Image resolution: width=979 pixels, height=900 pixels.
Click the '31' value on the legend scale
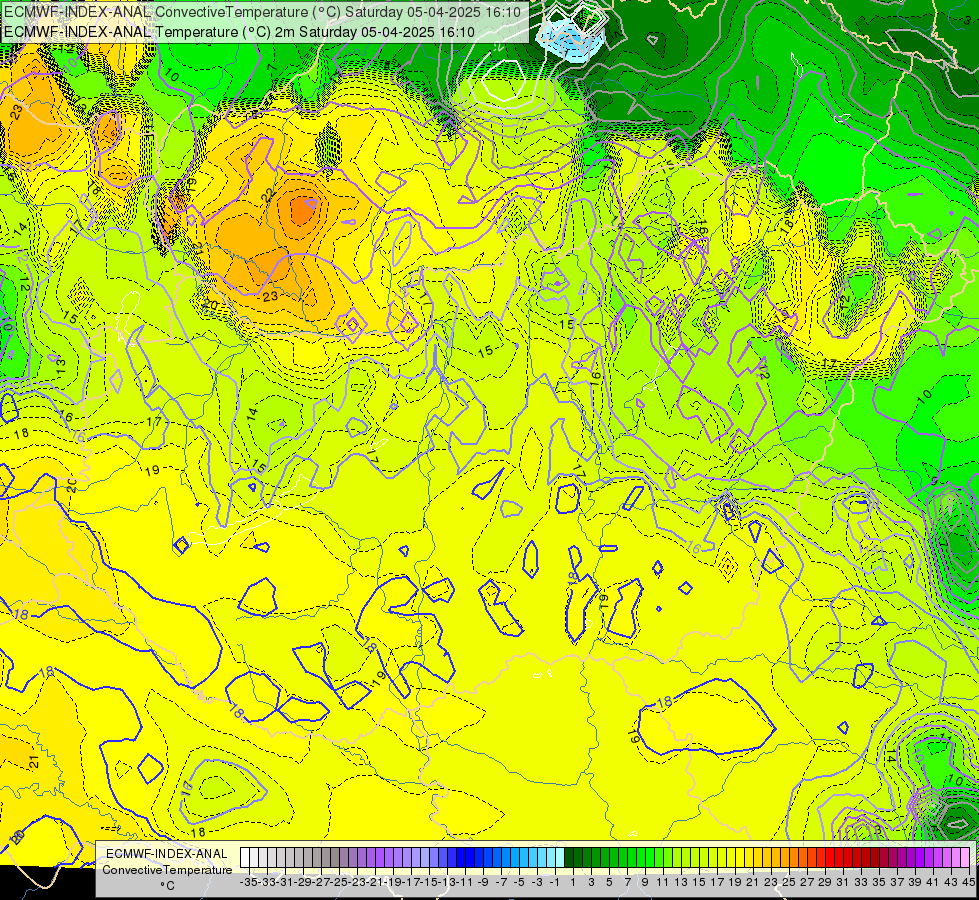[843, 882]
